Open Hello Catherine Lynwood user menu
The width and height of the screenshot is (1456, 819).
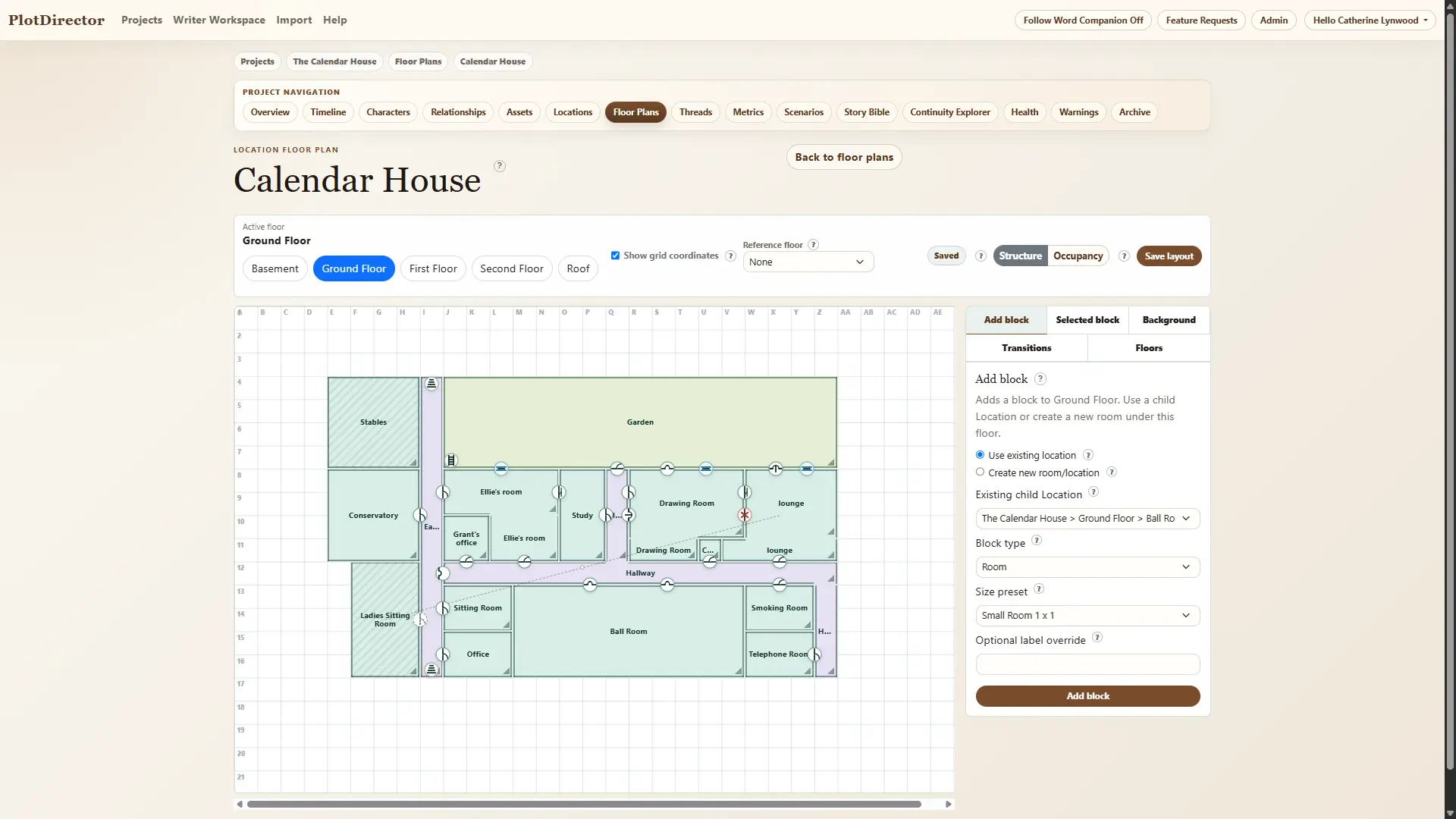click(x=1370, y=20)
